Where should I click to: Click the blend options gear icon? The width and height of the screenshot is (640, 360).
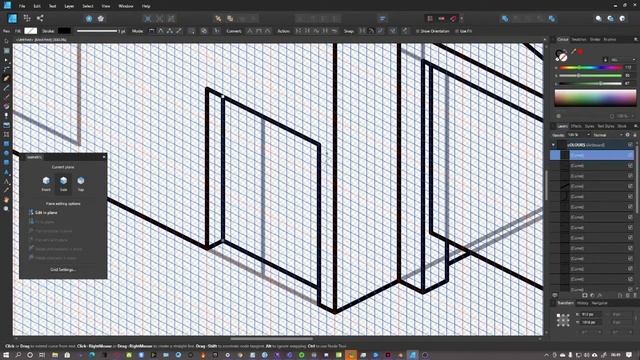pyautogui.click(x=628, y=135)
